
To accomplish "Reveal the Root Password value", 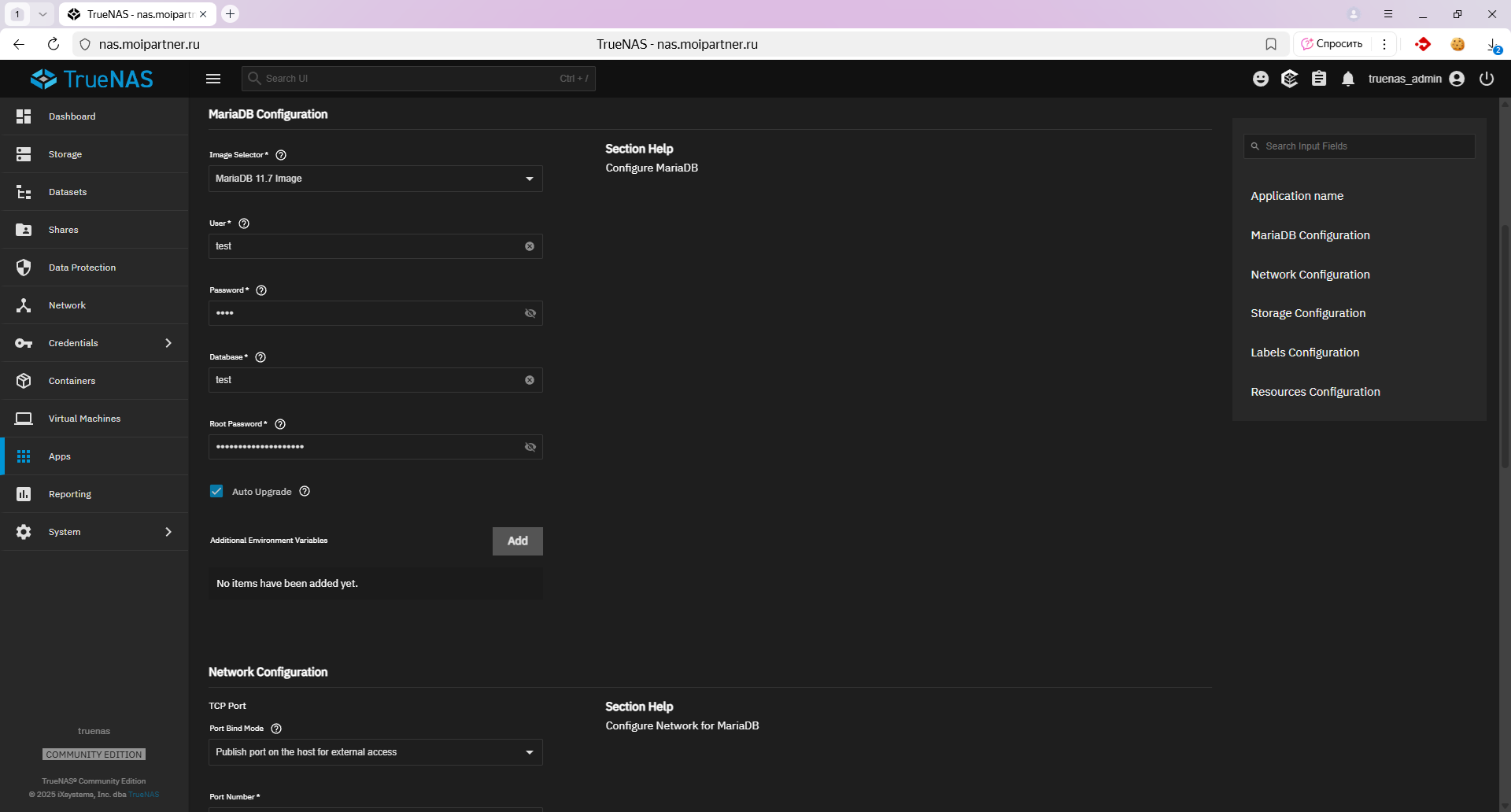I will click(x=530, y=447).
